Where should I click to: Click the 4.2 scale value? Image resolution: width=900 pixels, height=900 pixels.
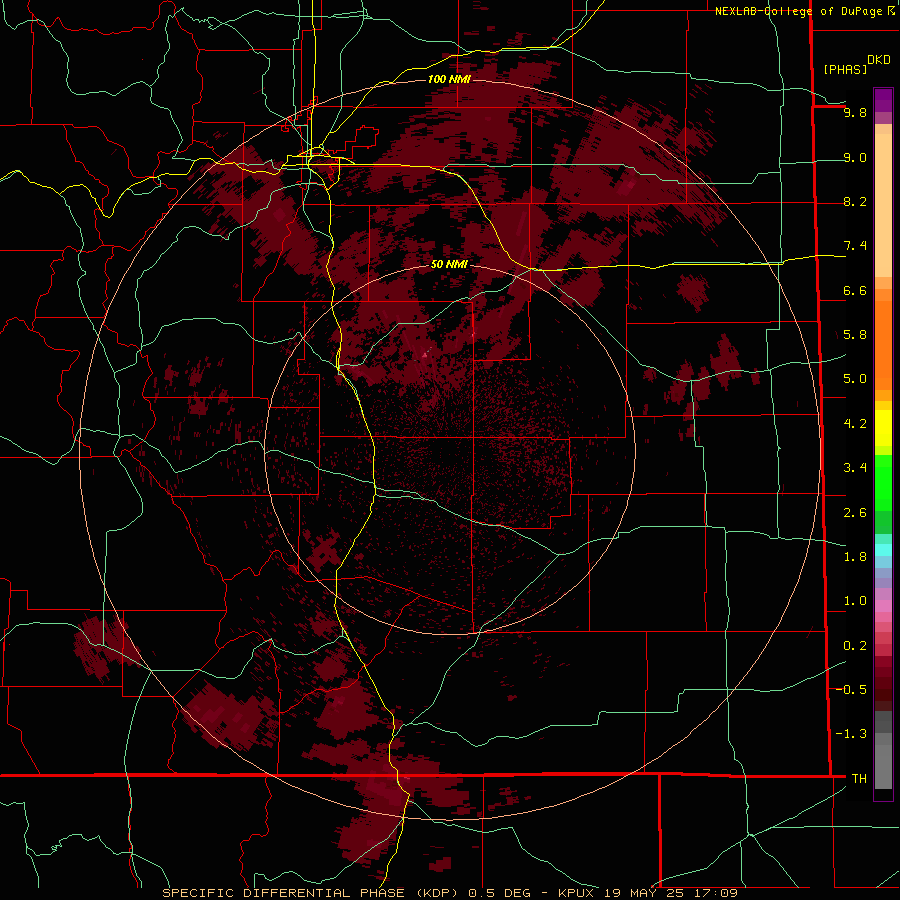855,424
